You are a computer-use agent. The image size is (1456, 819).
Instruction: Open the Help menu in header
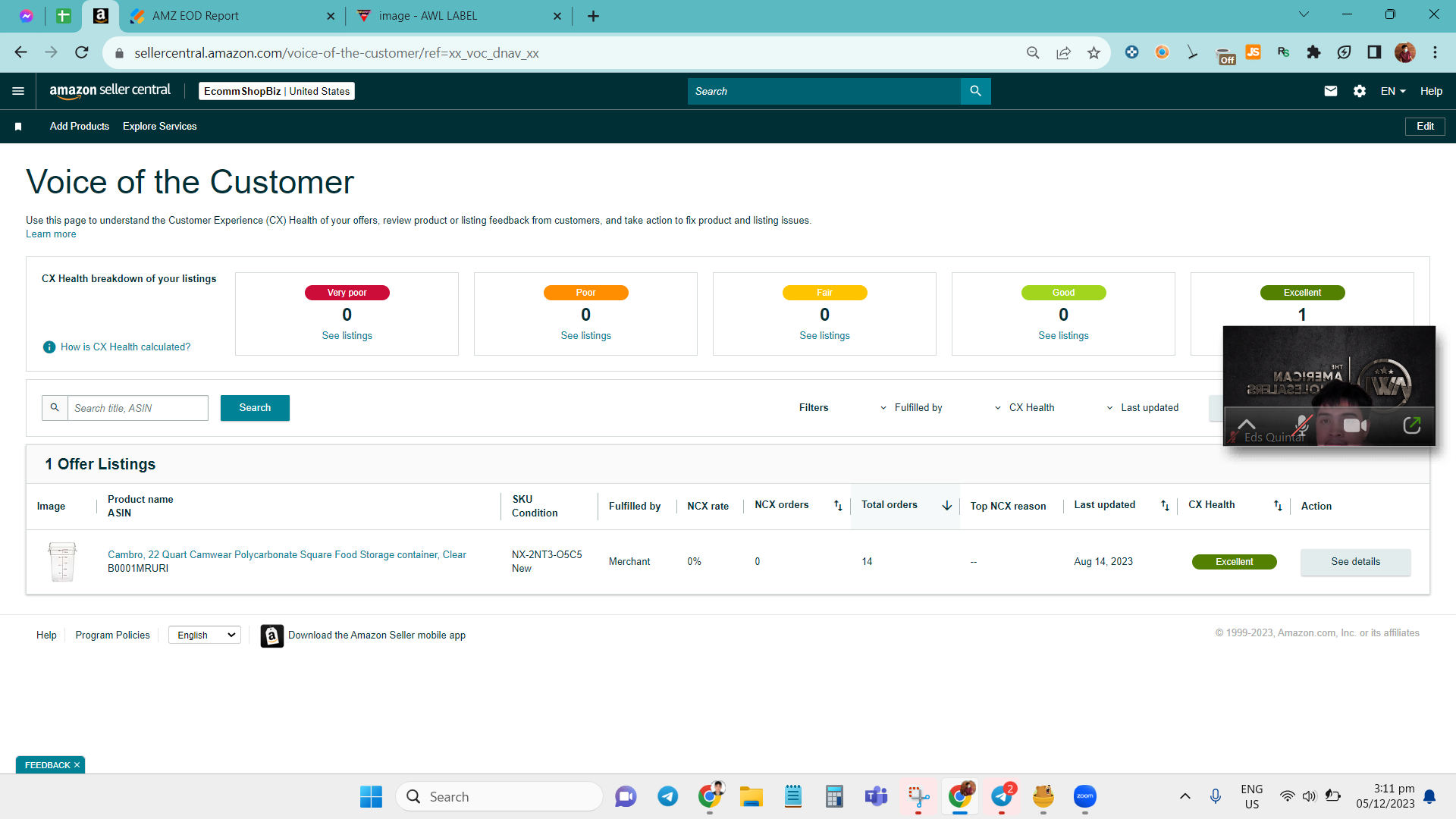click(x=1431, y=91)
